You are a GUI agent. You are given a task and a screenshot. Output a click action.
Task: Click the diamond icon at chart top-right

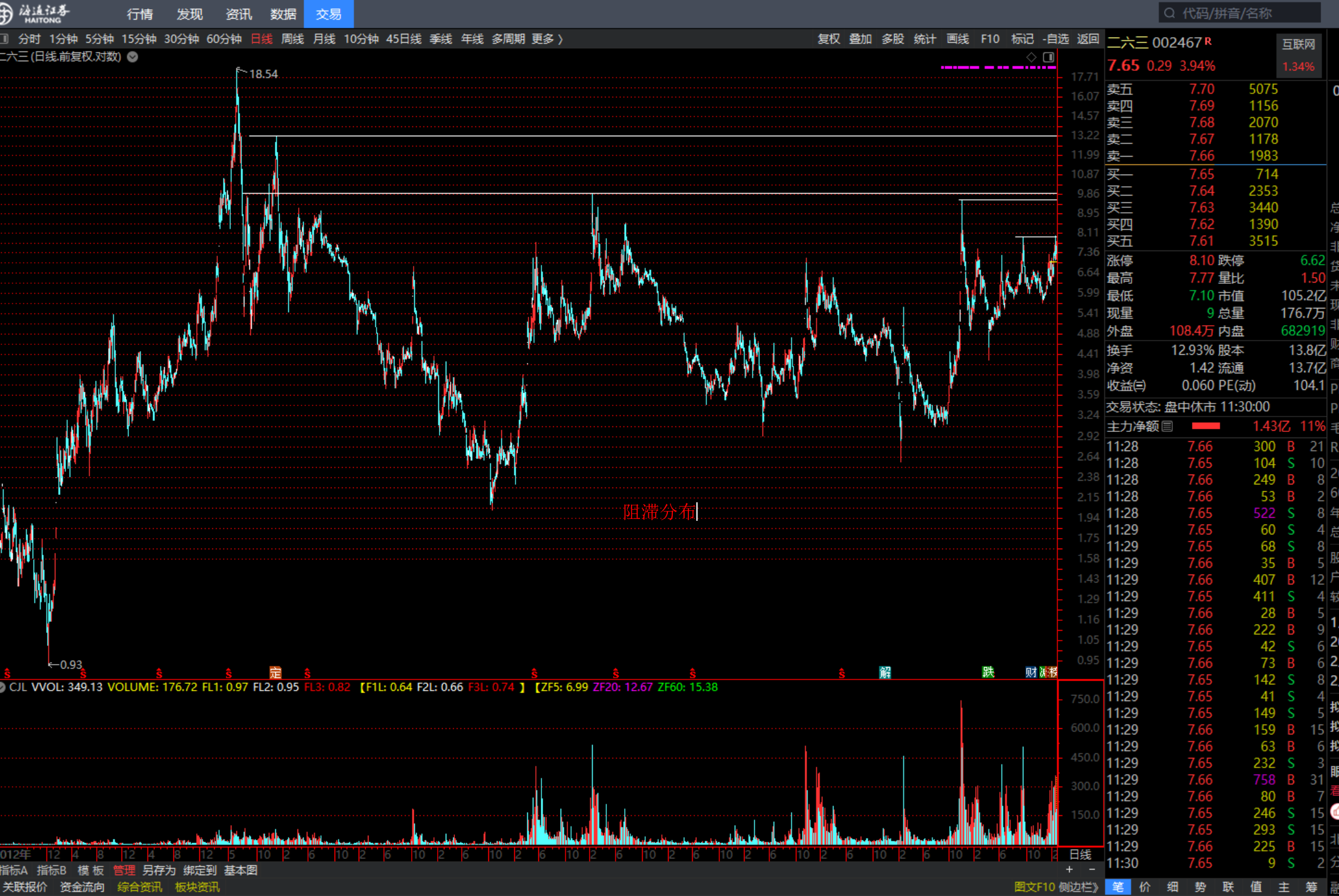[x=1032, y=57]
